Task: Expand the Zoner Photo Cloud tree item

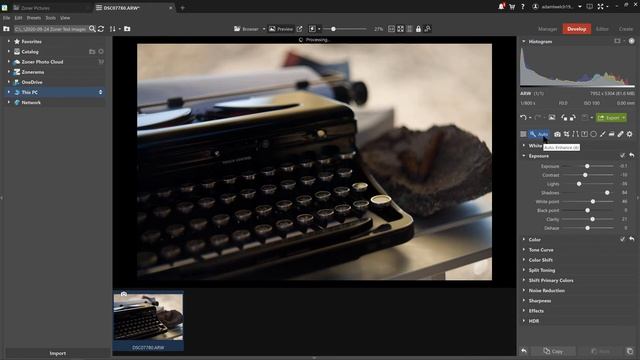Action: (x=9, y=62)
